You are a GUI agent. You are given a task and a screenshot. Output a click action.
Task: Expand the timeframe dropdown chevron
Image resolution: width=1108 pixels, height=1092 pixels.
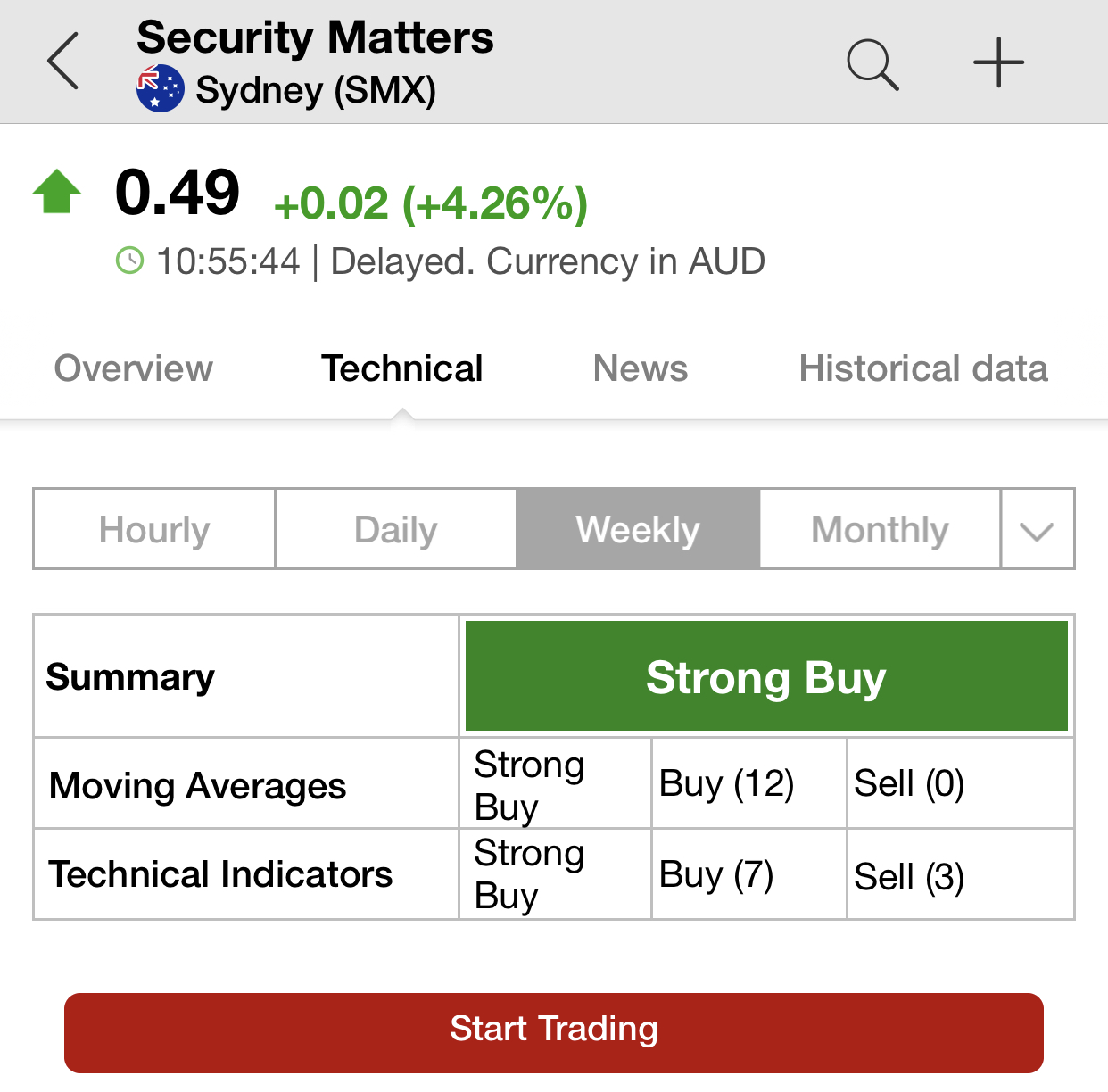(1038, 529)
